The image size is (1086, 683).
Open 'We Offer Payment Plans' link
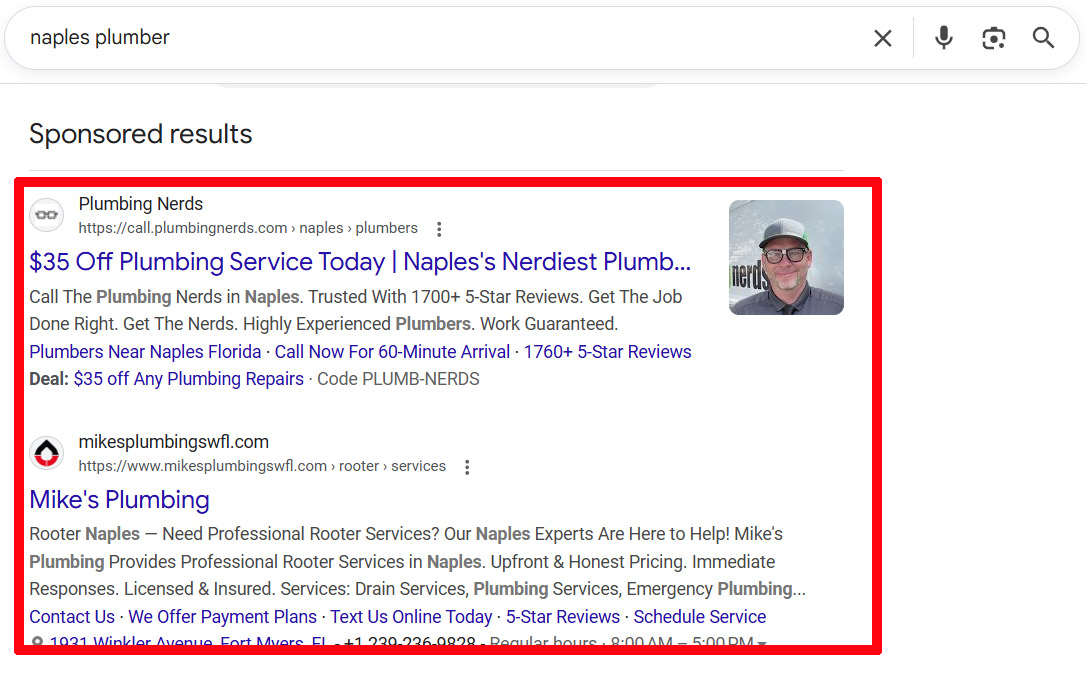pos(222,617)
